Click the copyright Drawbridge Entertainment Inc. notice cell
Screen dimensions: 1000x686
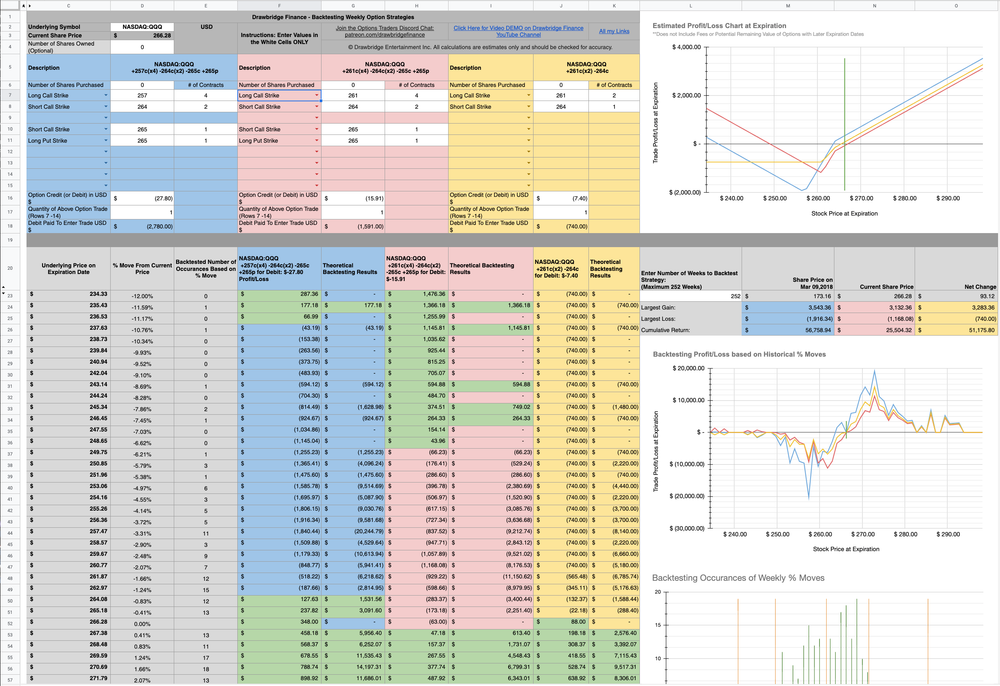pyautogui.click(x=480, y=47)
